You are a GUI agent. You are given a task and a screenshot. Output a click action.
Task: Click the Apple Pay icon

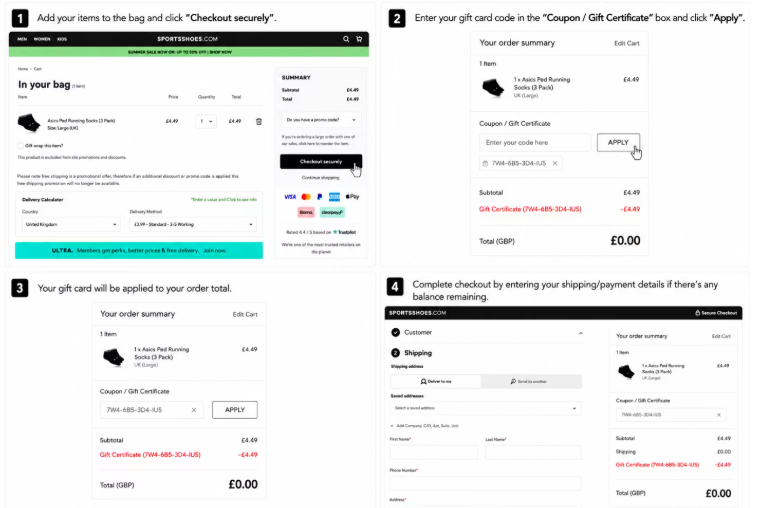coord(352,197)
